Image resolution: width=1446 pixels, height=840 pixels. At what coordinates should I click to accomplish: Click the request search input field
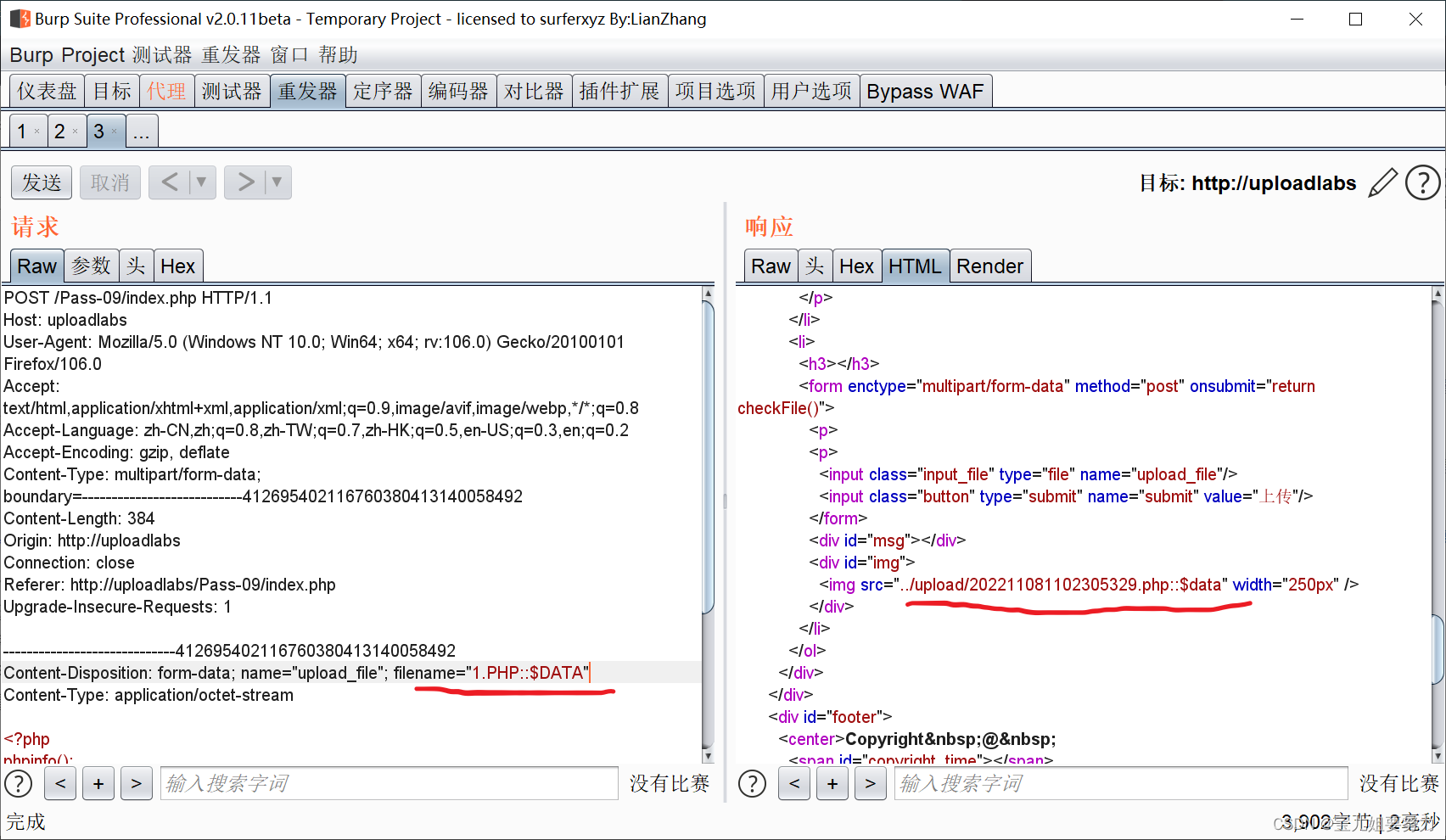coord(390,783)
